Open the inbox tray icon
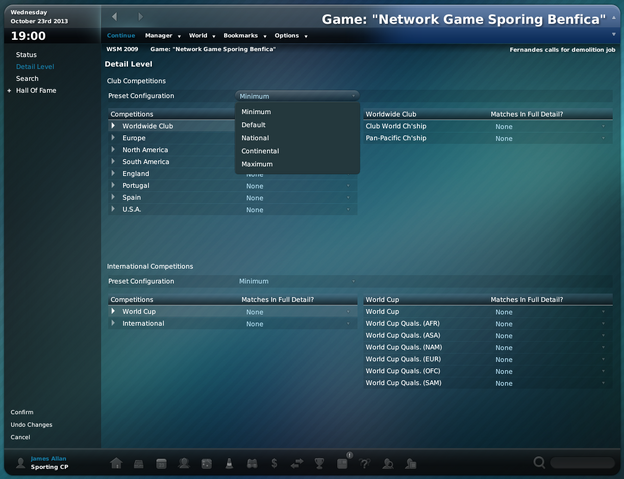The width and height of the screenshot is (624, 479). [x=138, y=463]
